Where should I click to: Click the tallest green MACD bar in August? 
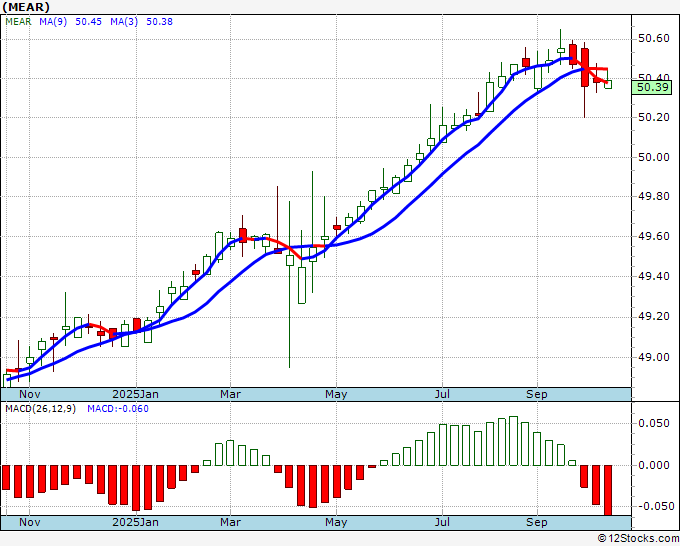pos(513,441)
